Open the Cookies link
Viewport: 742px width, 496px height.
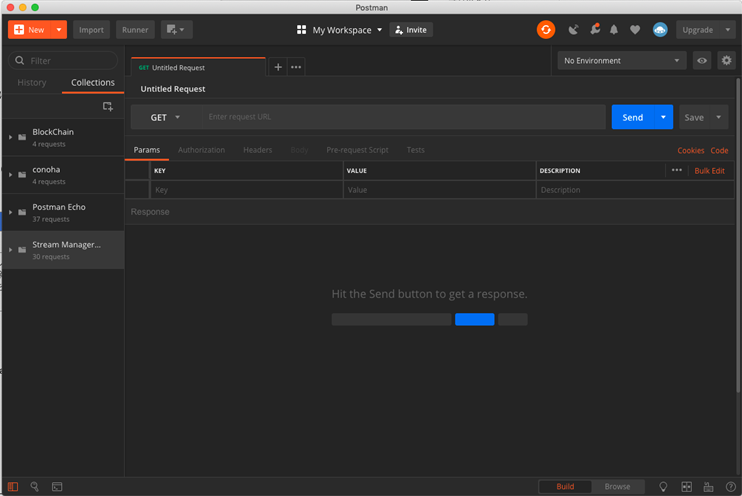tap(690, 151)
